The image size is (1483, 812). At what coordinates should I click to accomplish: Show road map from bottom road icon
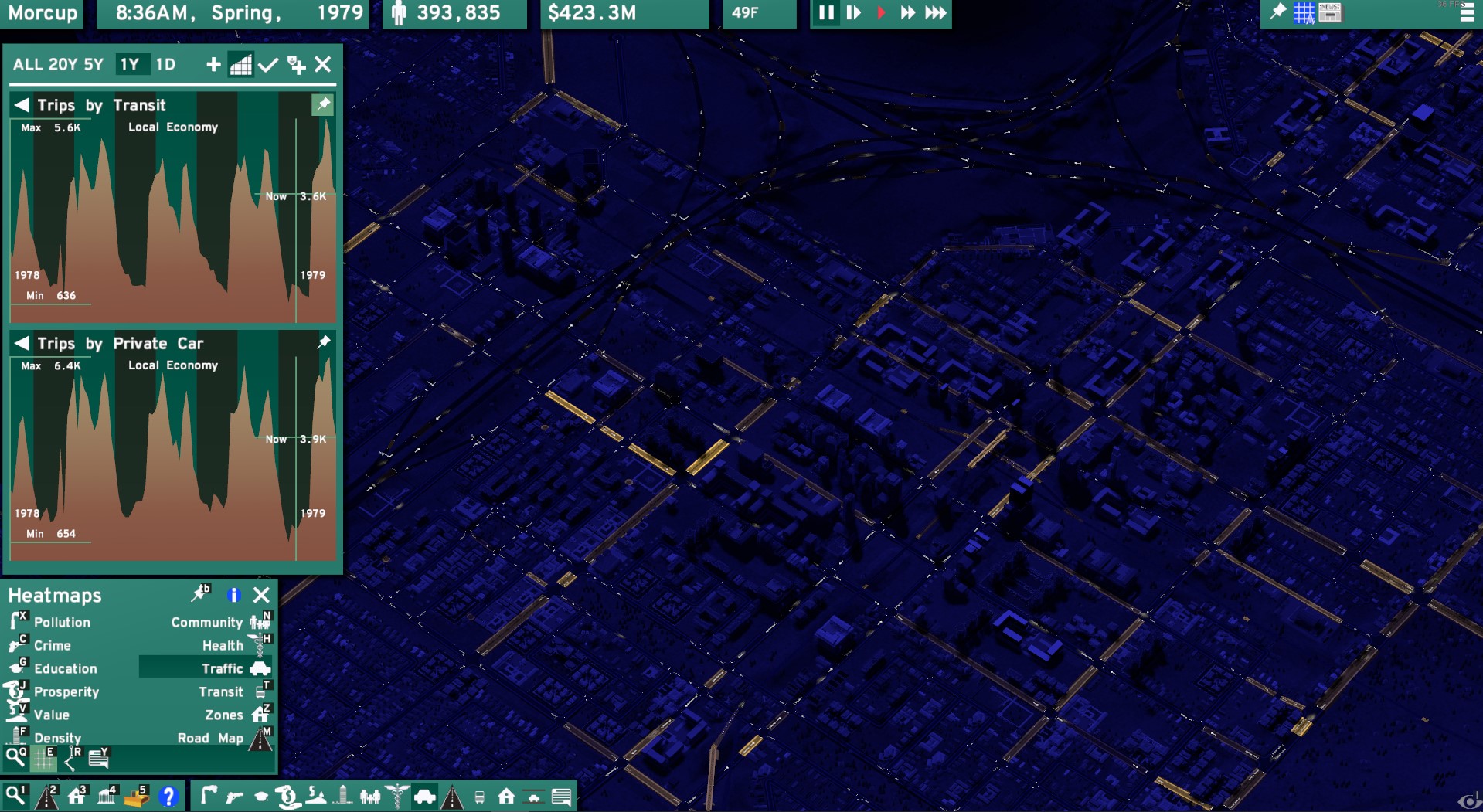452,796
